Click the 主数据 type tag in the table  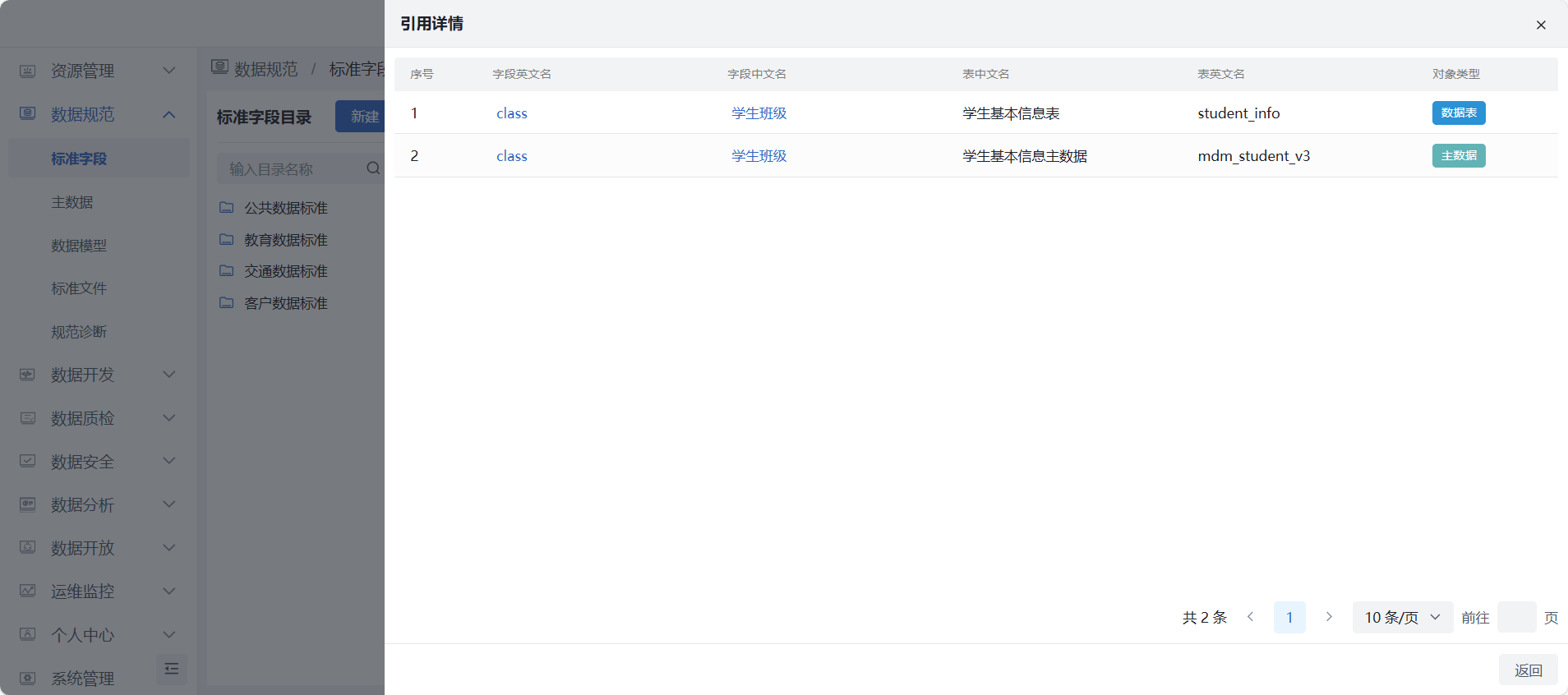(x=1459, y=155)
